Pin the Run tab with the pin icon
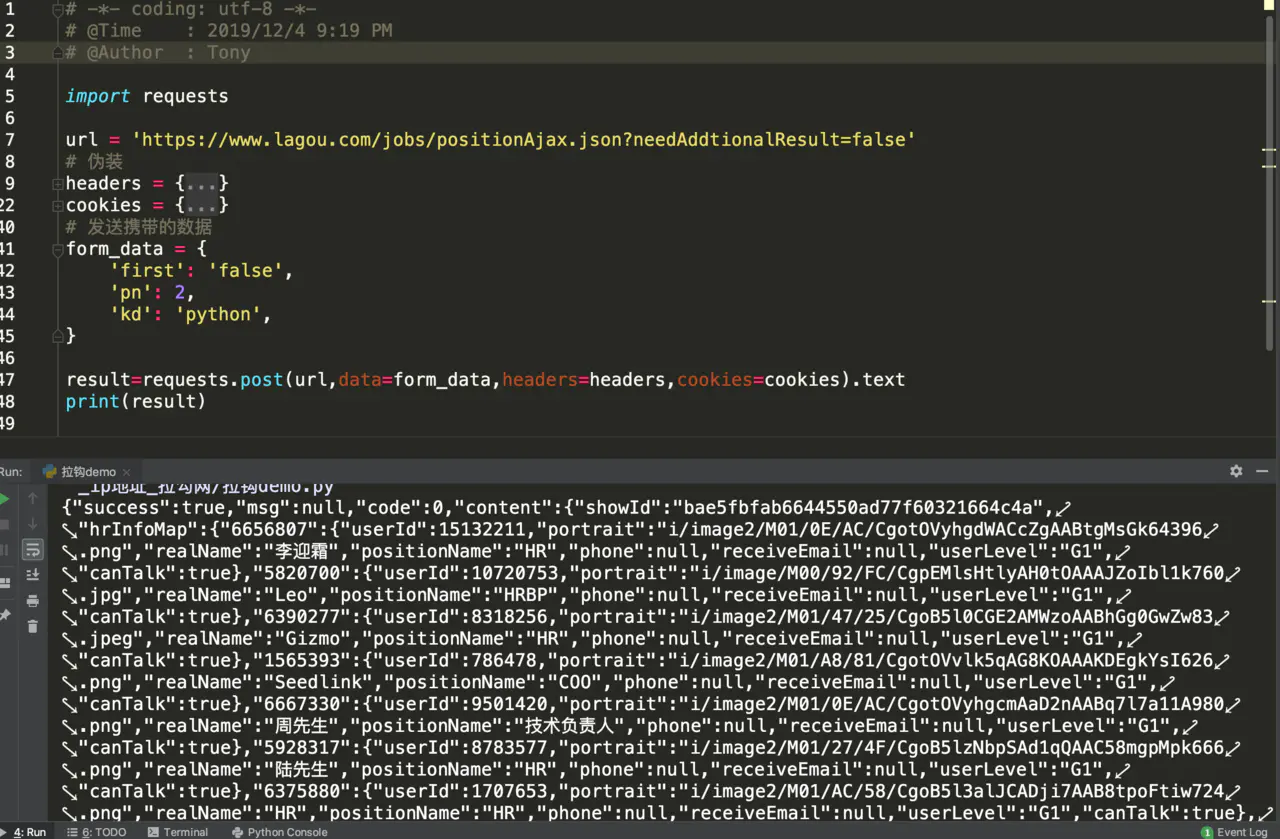 click(x=4, y=614)
